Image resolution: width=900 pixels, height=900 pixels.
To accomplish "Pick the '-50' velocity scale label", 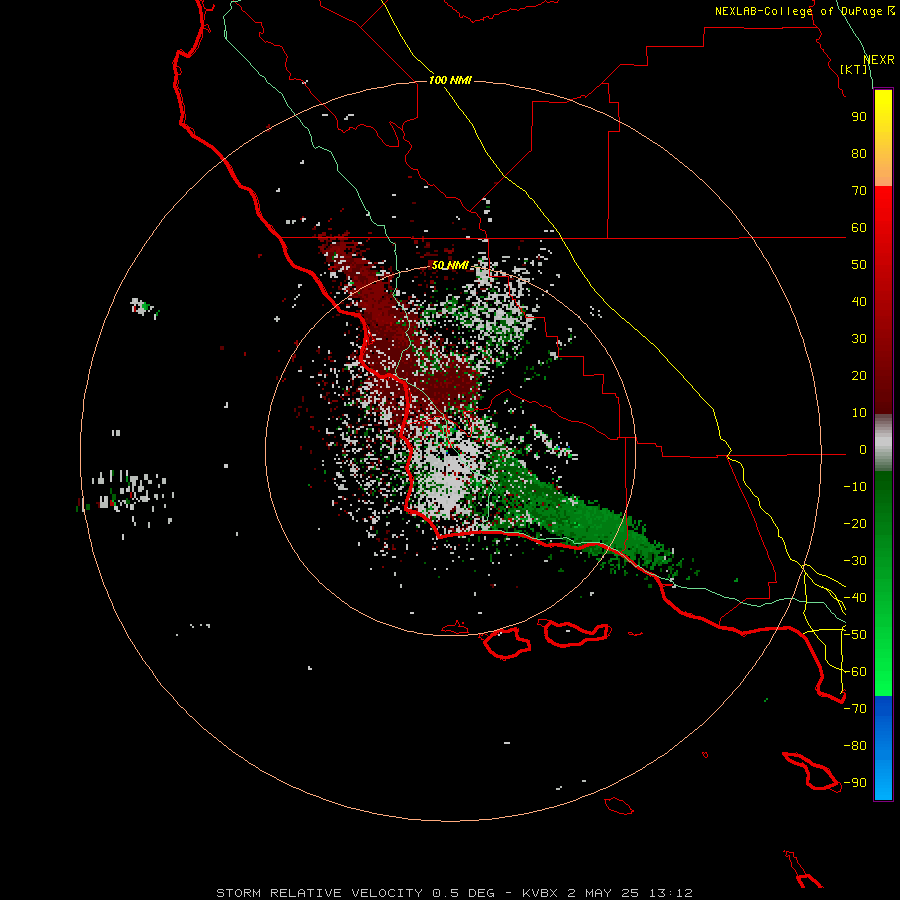I will (x=855, y=635).
